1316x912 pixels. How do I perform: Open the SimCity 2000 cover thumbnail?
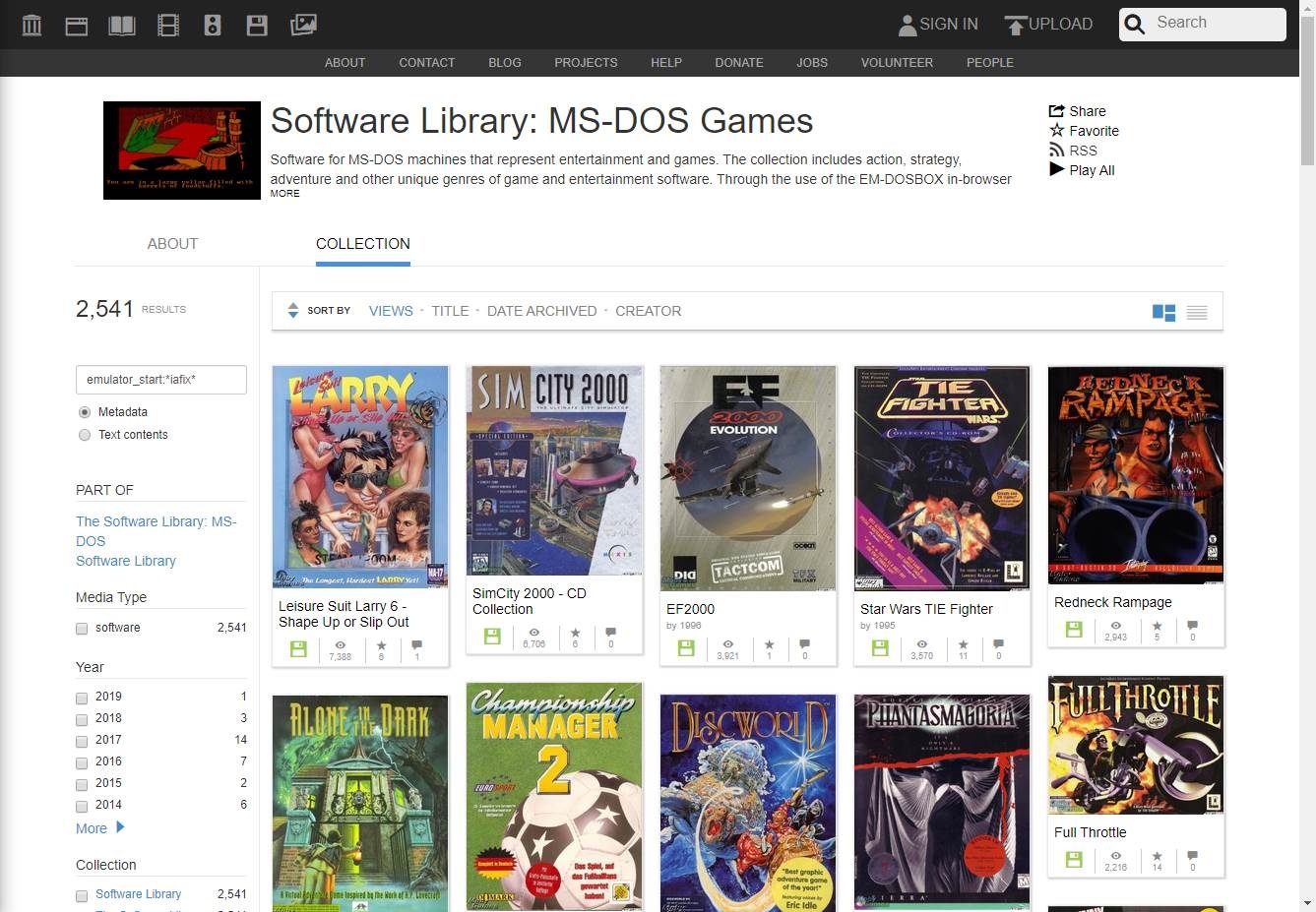(555, 471)
